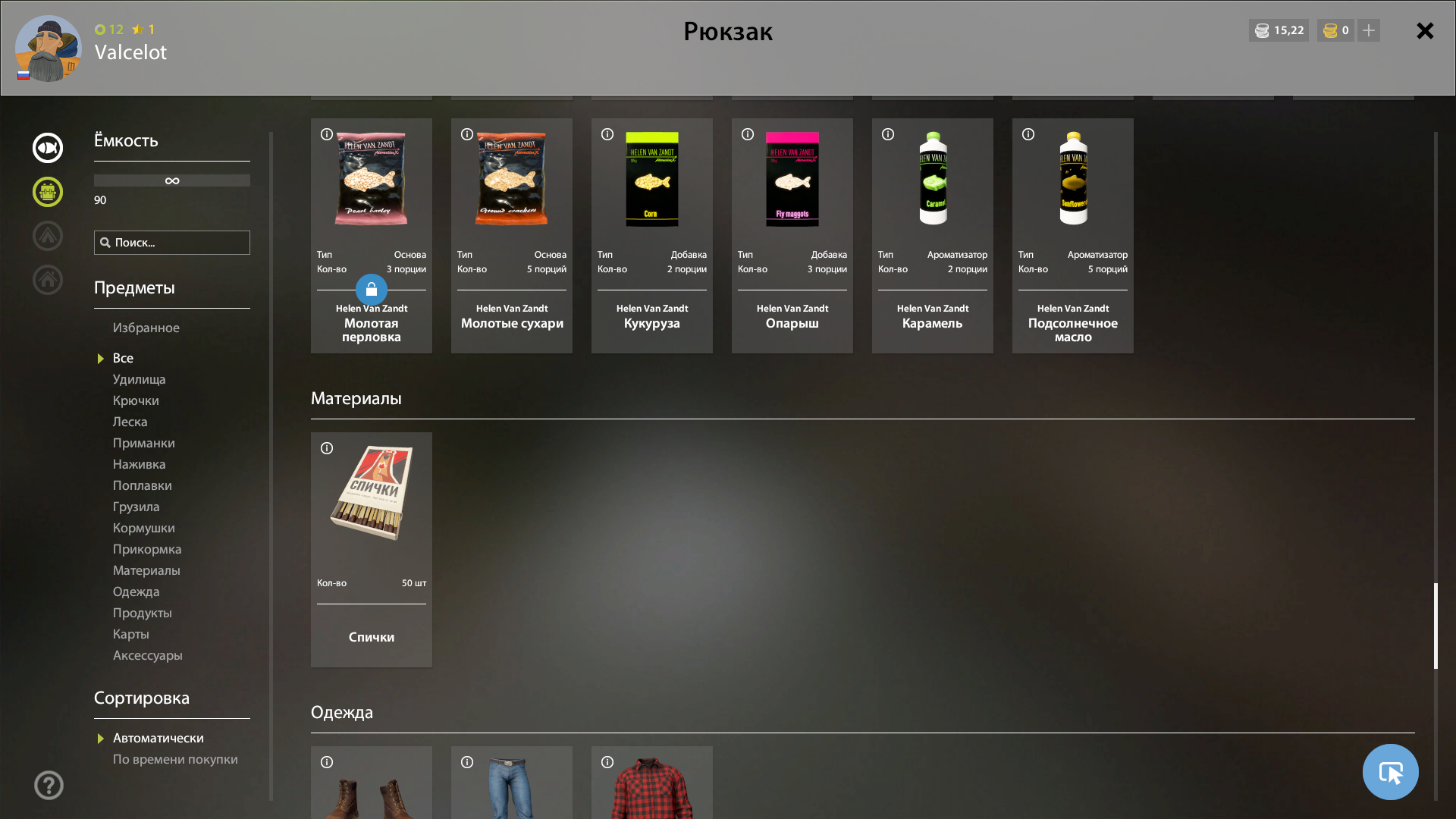Screen dimensions: 1456x819
Task: Open the tent storage sidebar icon
Action: click(x=48, y=236)
